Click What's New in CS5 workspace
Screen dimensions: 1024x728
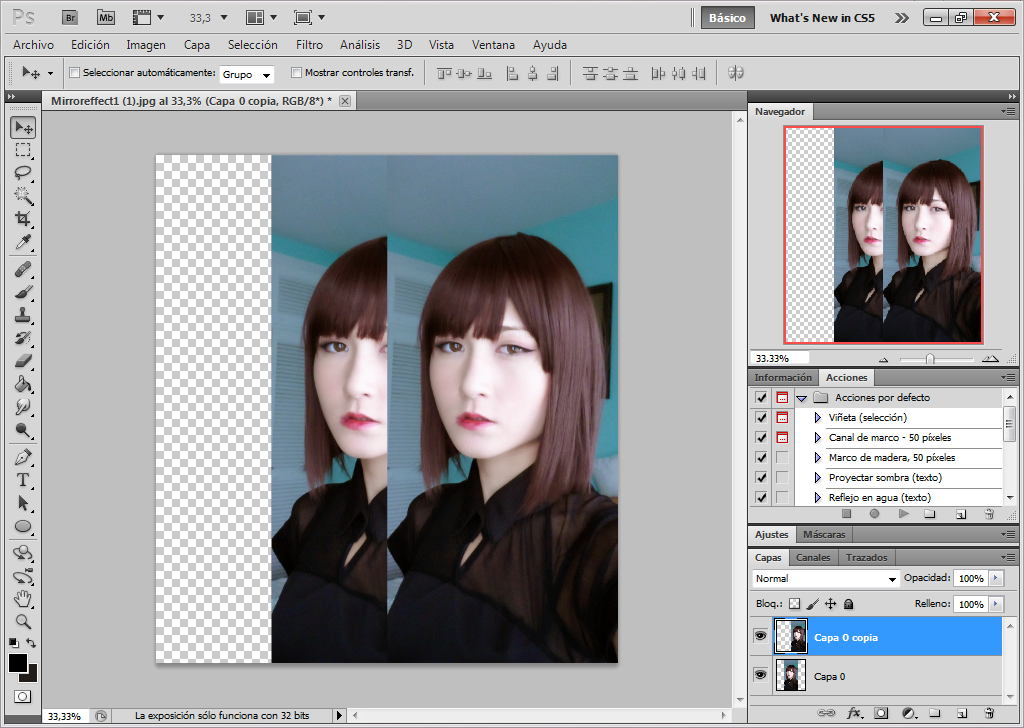click(822, 18)
